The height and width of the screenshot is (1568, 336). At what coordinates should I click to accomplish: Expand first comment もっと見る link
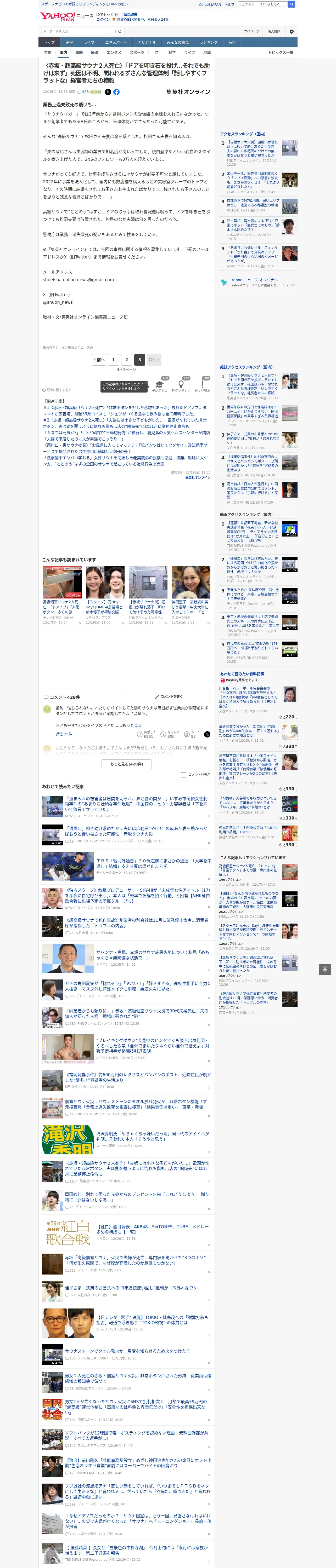pos(132,725)
